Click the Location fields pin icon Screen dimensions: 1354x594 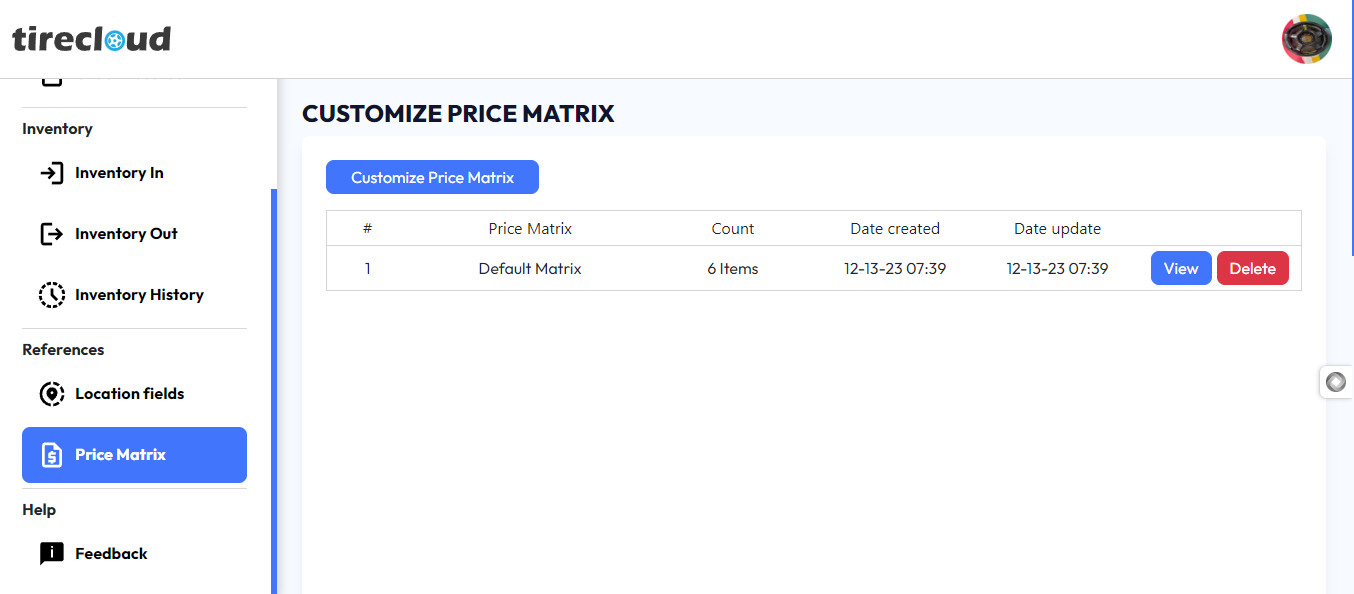click(51, 394)
